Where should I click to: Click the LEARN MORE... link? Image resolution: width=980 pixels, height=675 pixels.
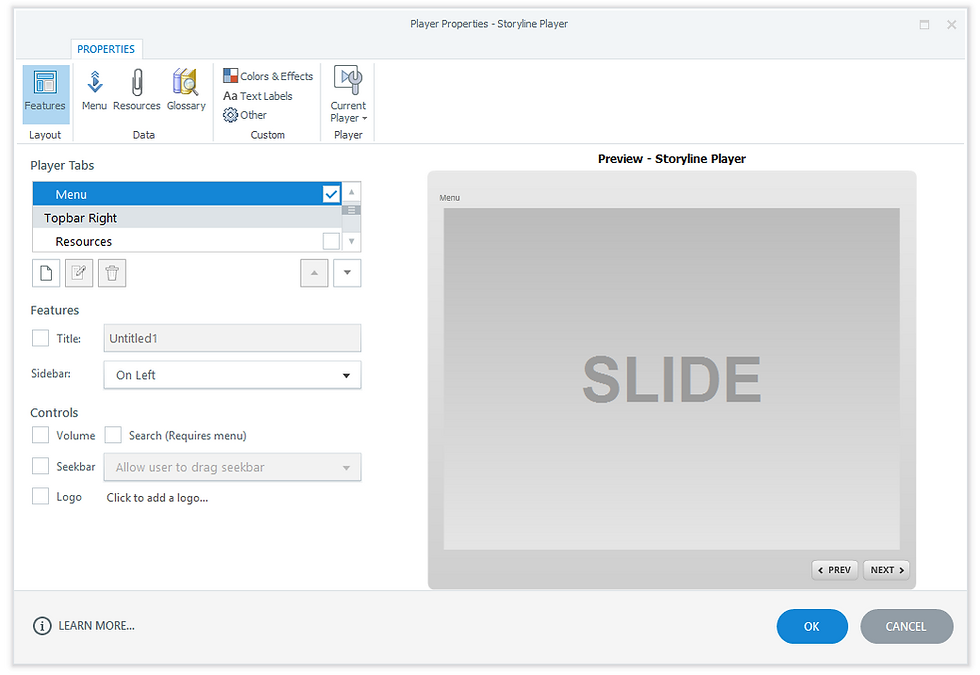[97, 626]
